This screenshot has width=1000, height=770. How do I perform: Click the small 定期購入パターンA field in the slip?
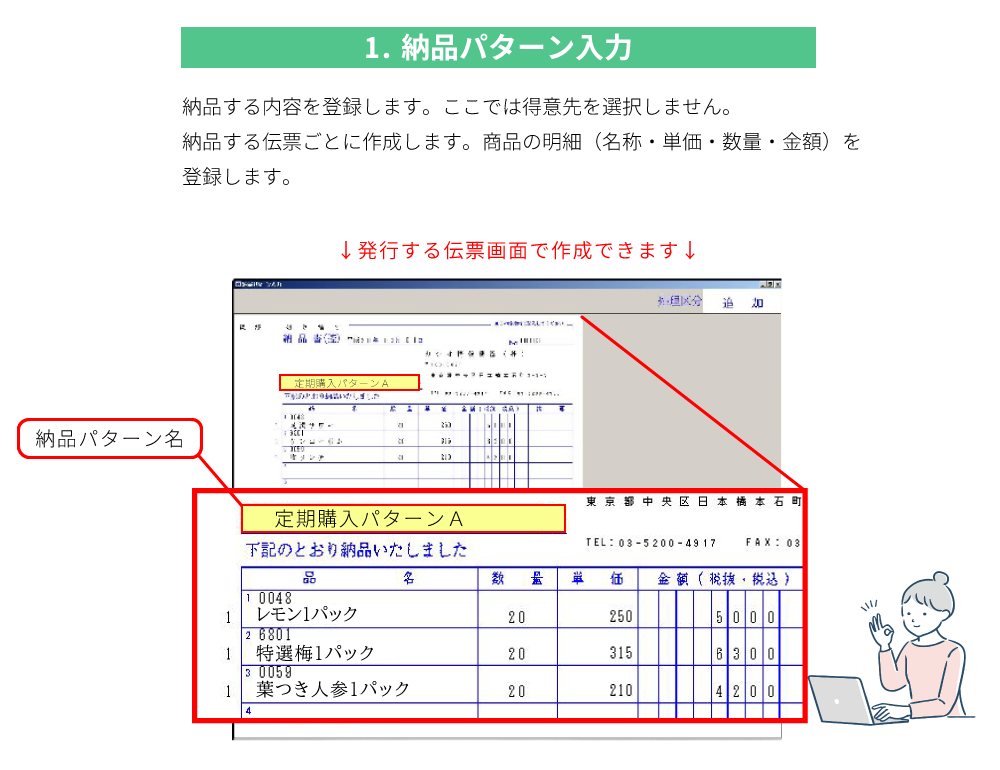pyautogui.click(x=348, y=383)
